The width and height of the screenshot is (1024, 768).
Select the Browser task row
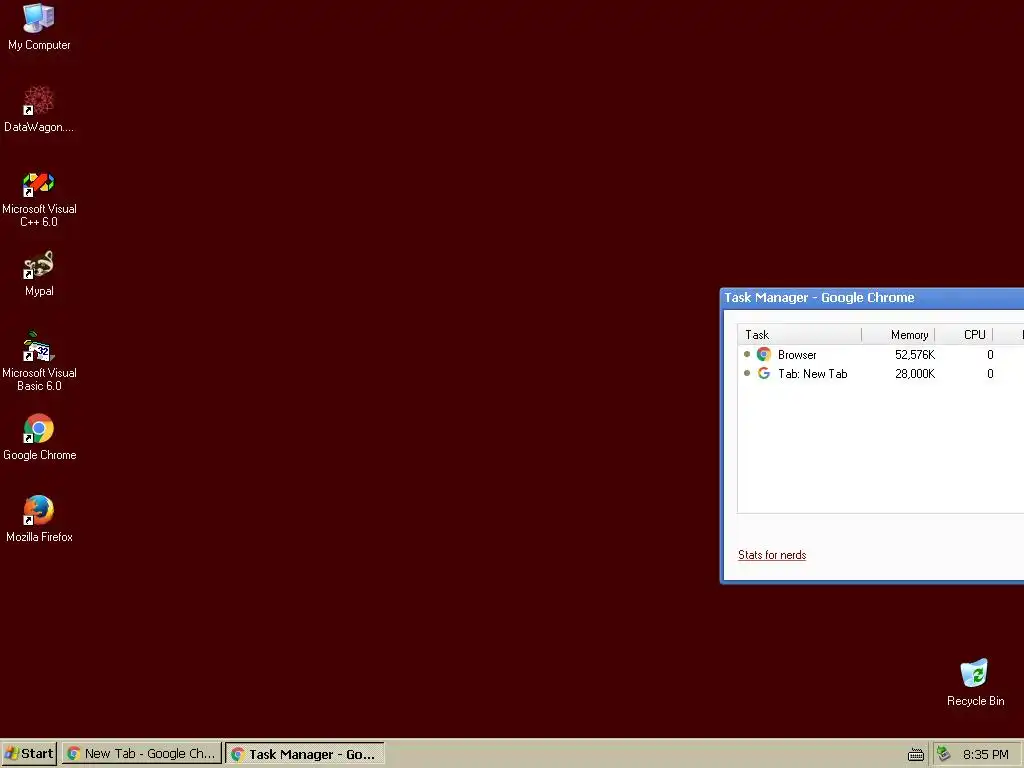tap(880, 355)
